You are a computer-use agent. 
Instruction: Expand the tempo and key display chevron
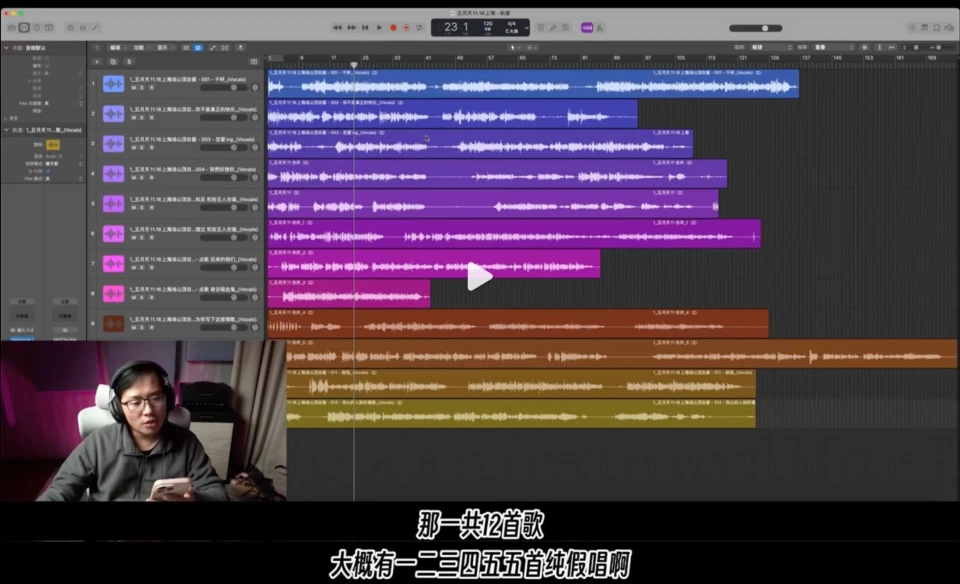pyautogui.click(x=525, y=28)
